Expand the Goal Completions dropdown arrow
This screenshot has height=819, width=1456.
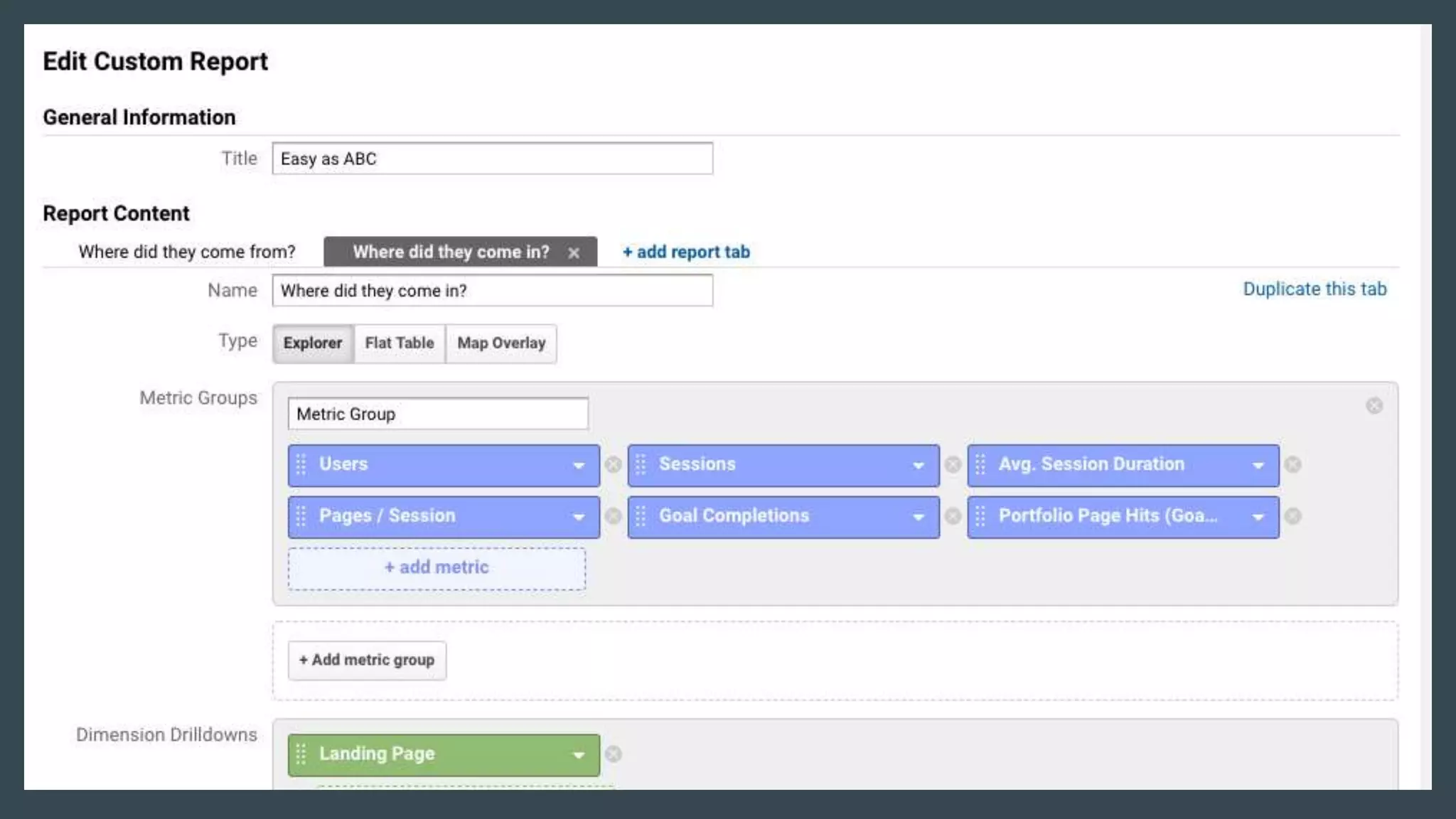click(919, 517)
